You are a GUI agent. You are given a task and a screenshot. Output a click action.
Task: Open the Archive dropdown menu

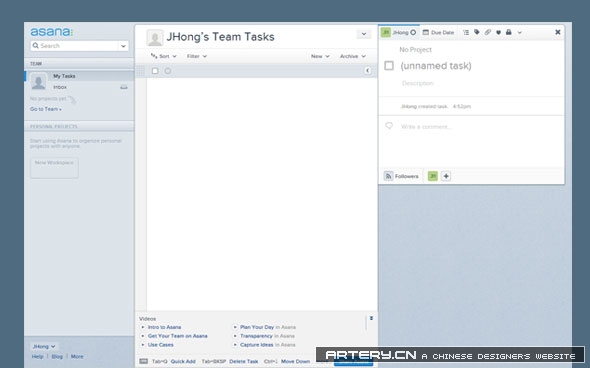tap(353, 56)
